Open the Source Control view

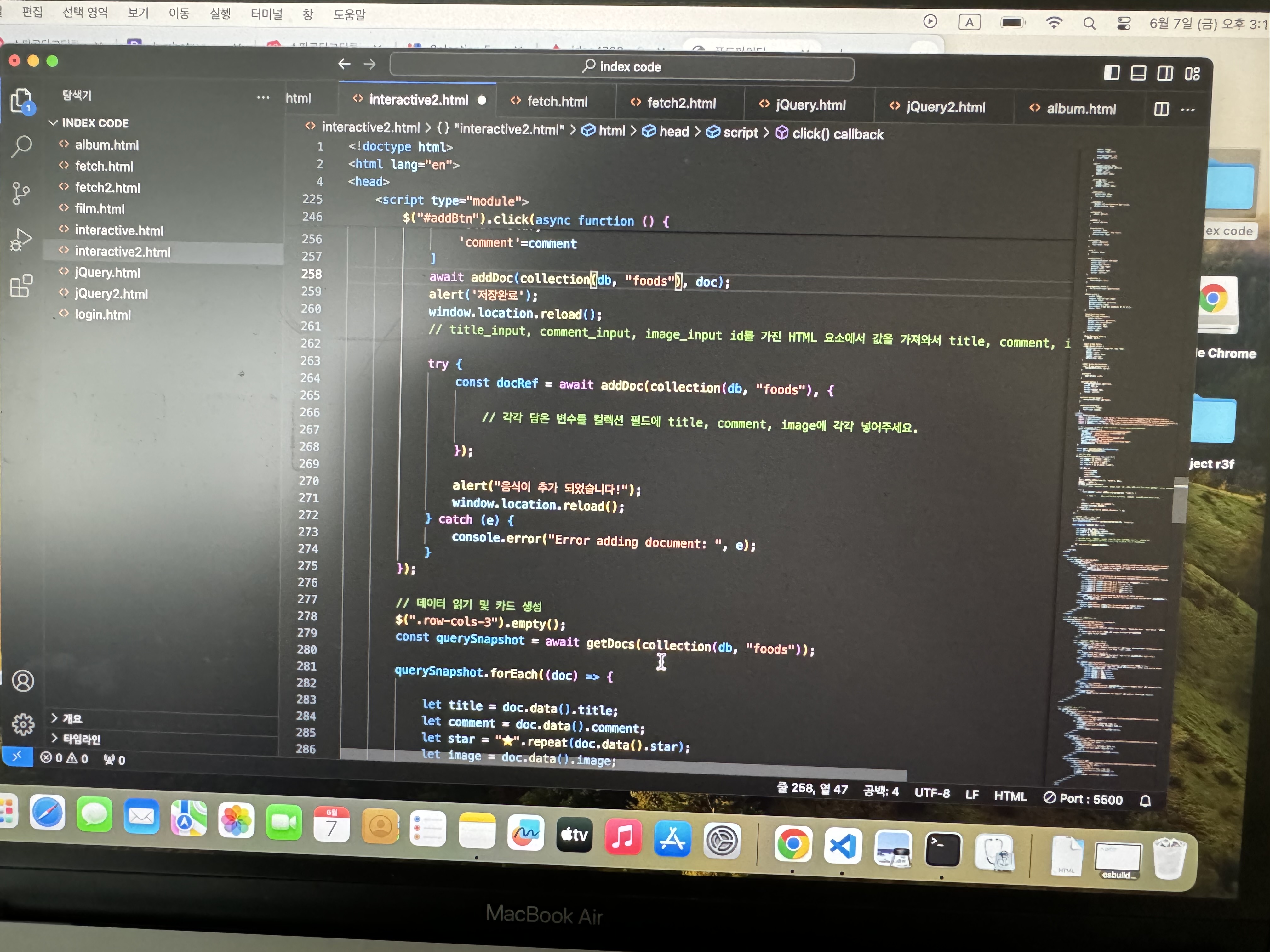click(x=21, y=193)
